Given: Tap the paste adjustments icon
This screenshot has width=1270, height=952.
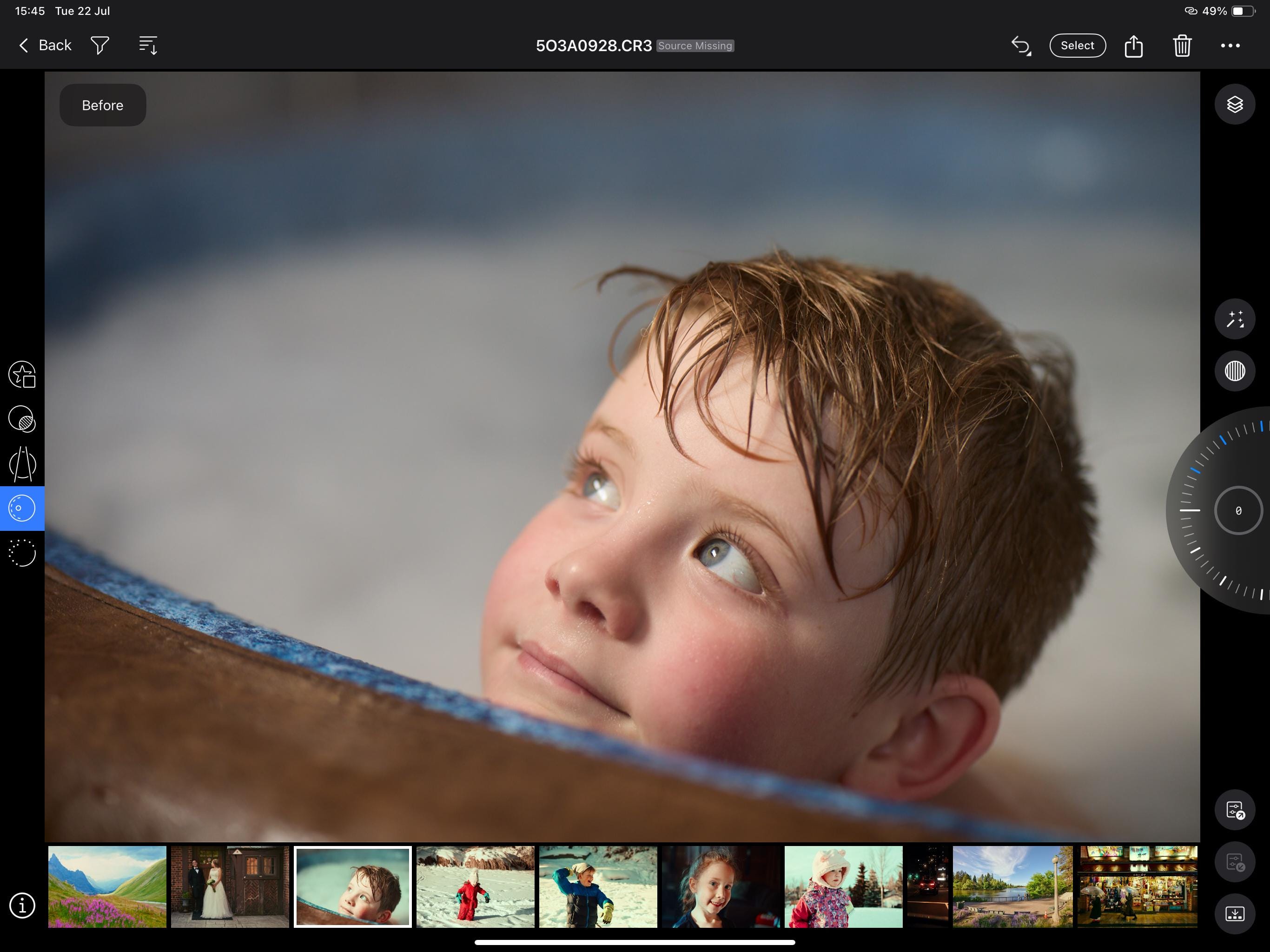Looking at the screenshot, I should click(1234, 862).
